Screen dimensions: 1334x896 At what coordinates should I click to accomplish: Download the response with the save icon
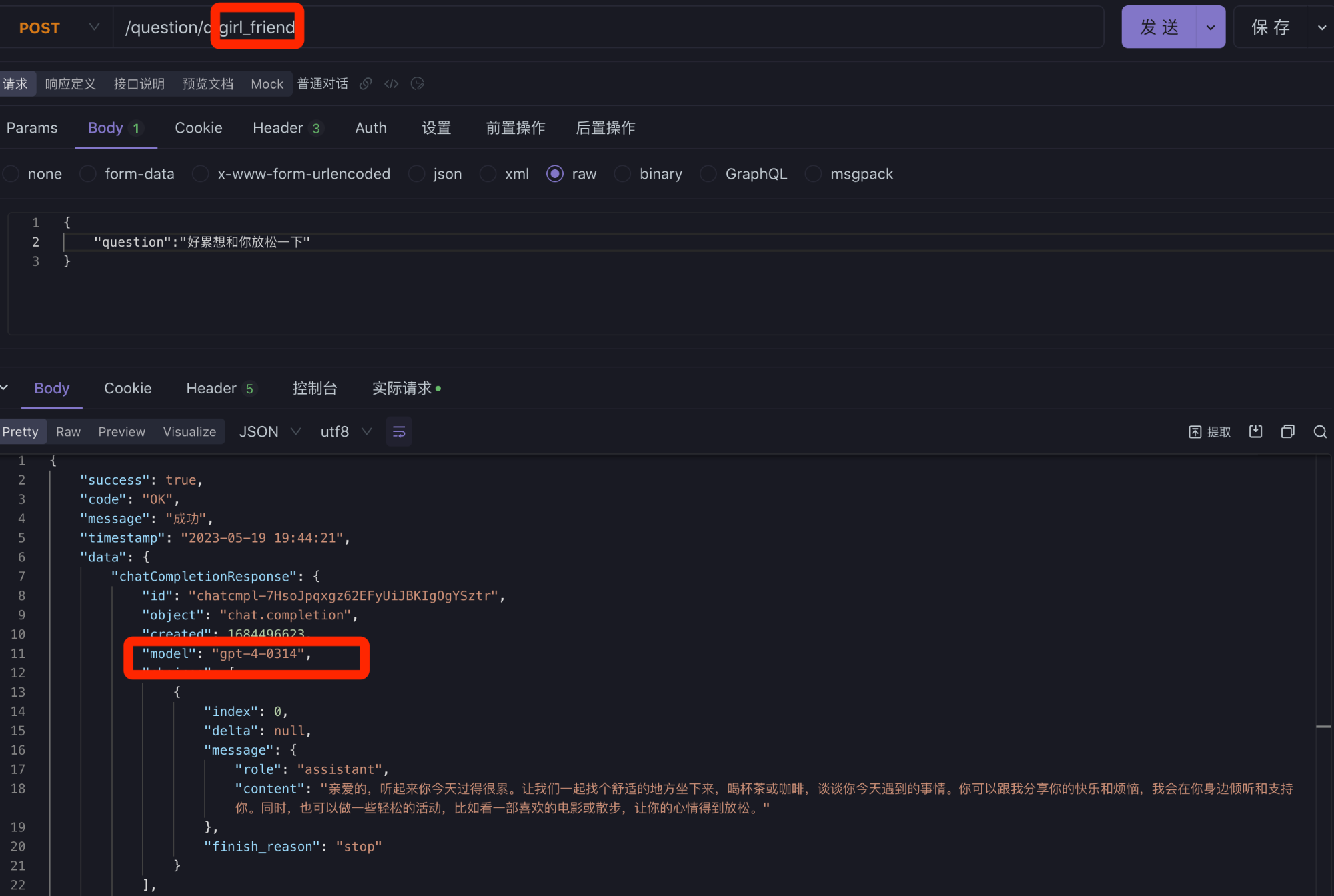(1256, 431)
